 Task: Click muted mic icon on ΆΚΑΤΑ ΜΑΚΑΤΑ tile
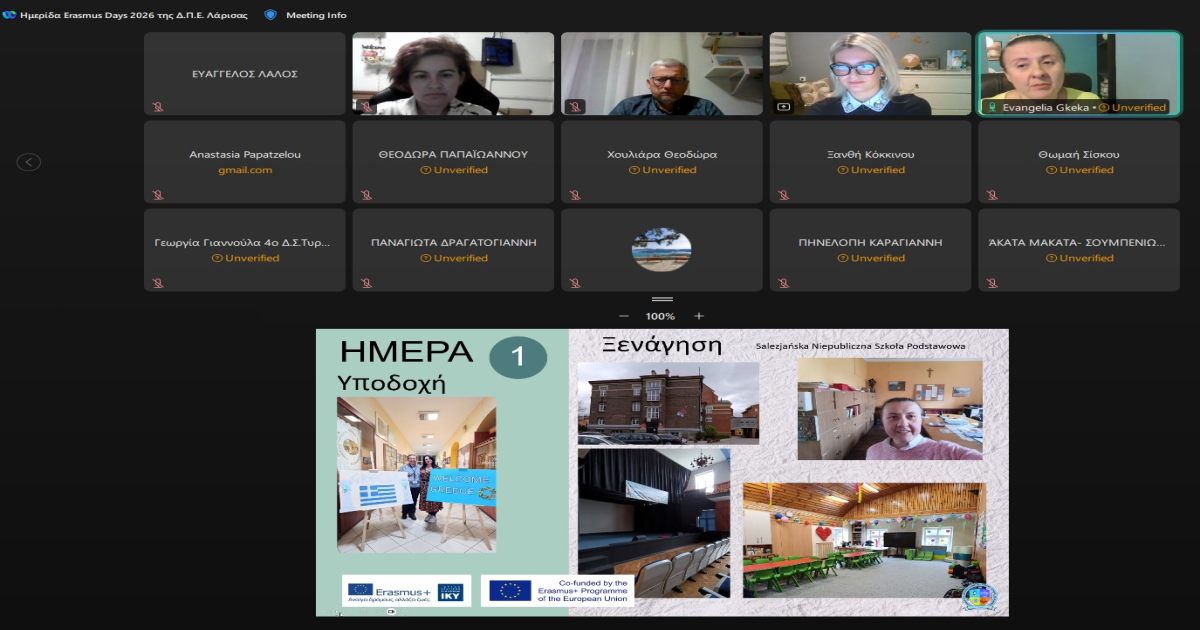(x=992, y=282)
